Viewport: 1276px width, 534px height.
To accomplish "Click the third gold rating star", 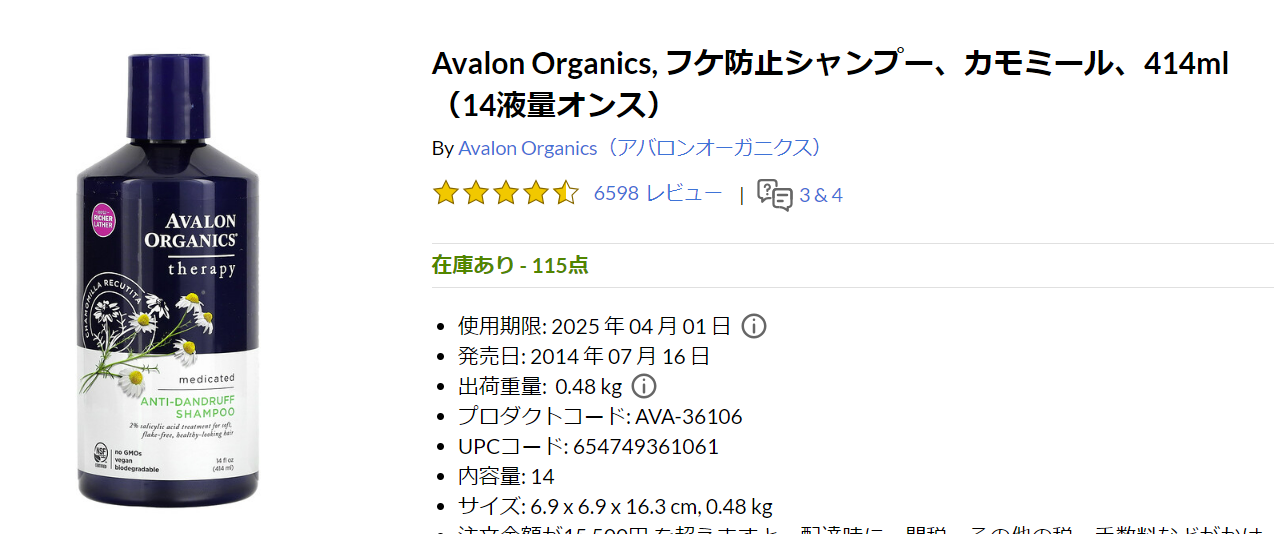I will tap(506, 193).
